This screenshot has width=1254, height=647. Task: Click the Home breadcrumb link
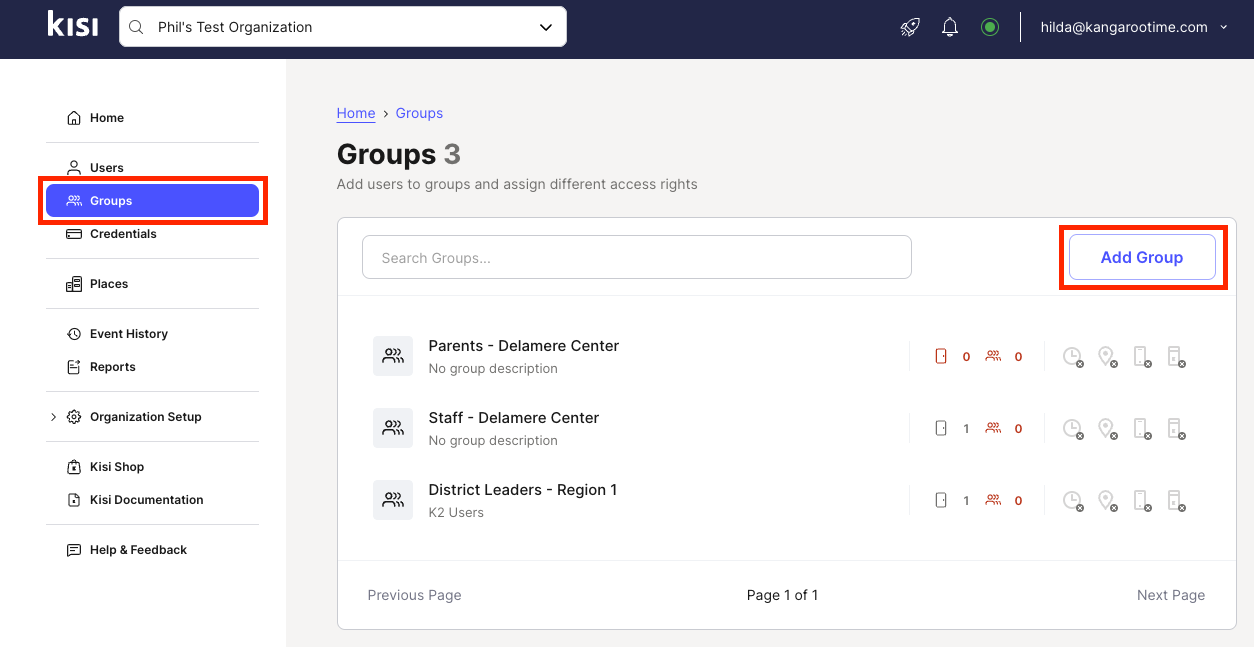tap(356, 113)
